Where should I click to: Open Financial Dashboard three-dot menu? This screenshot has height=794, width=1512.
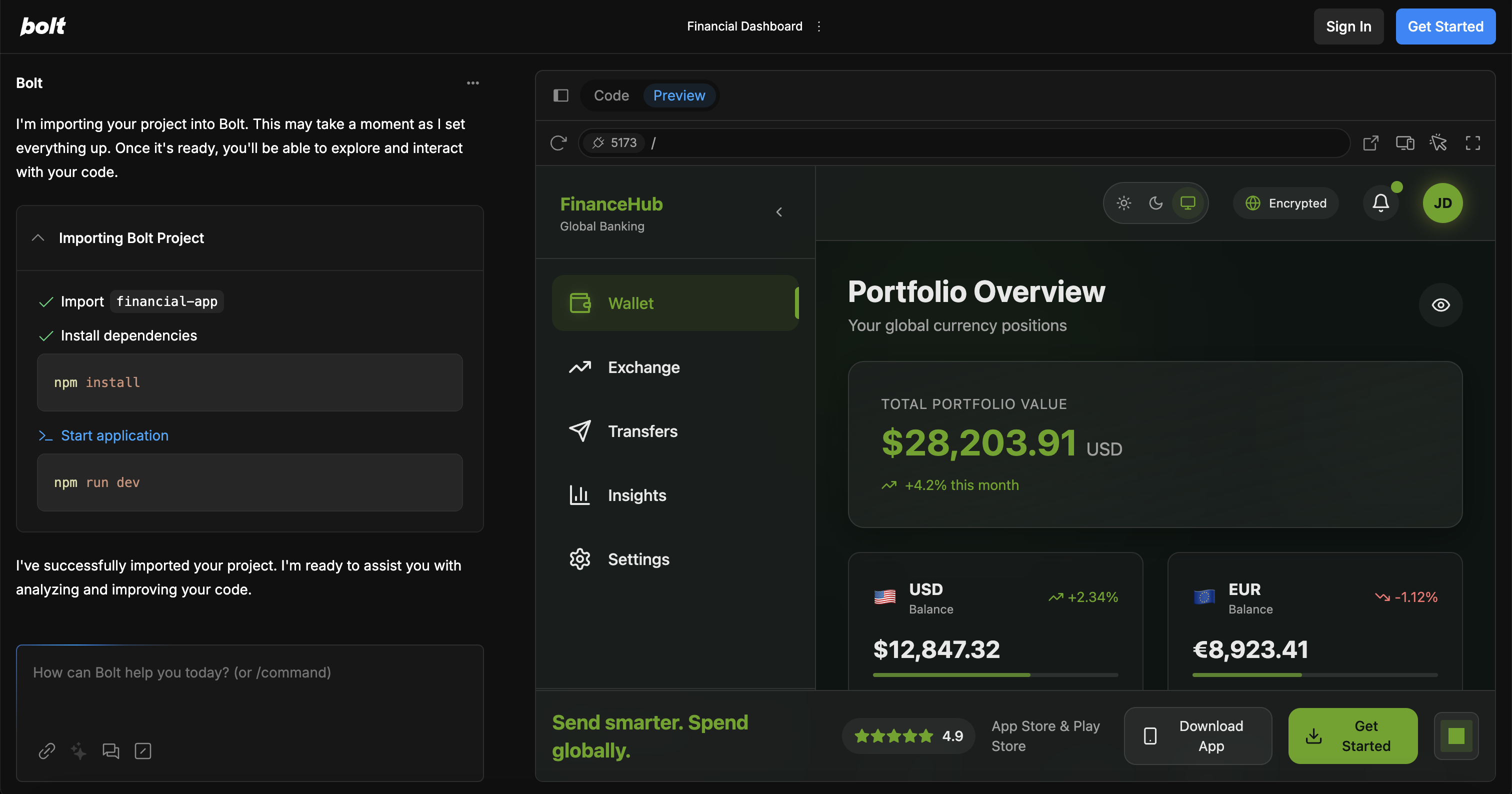819,26
